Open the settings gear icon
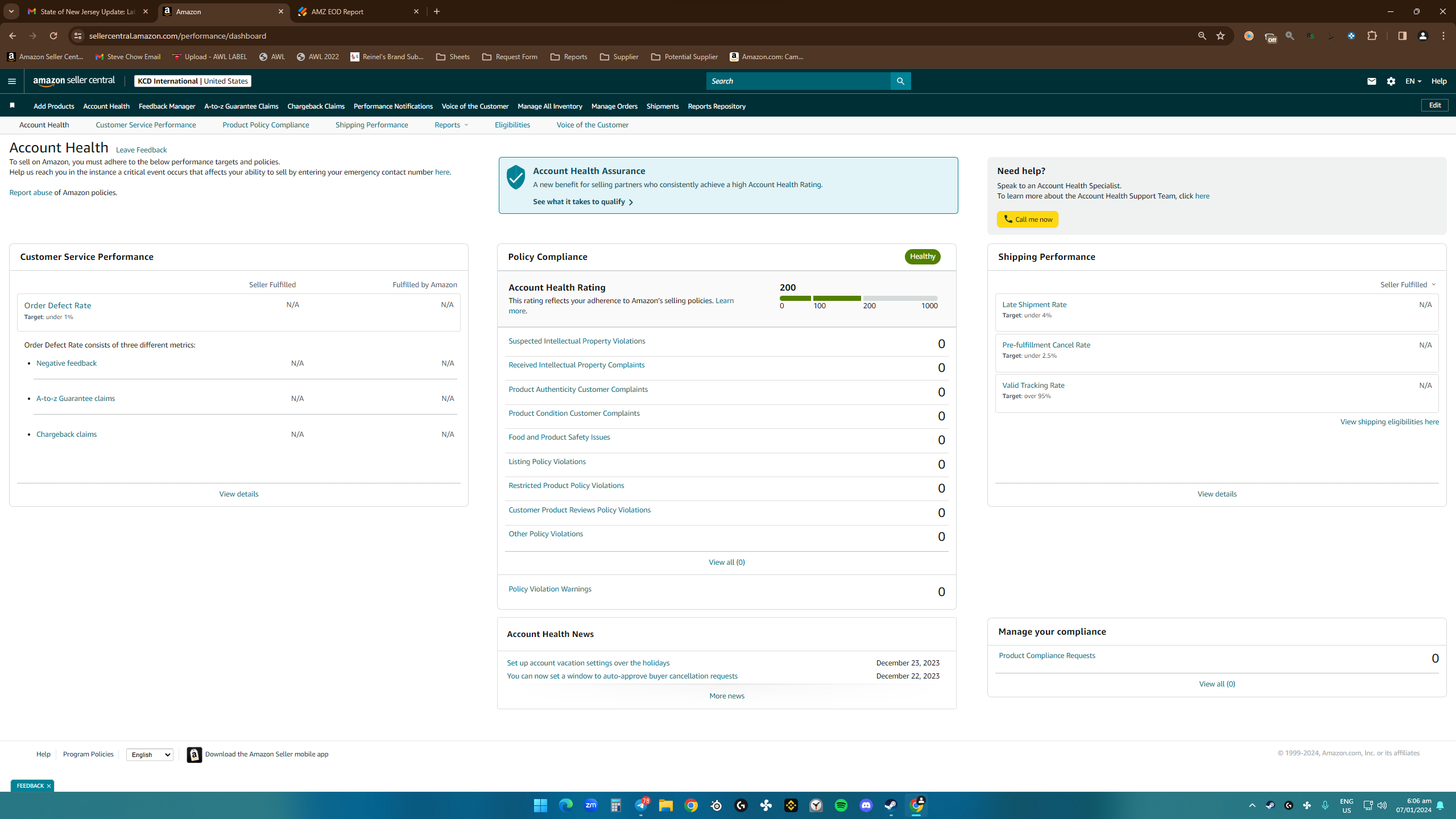The image size is (1456, 819). [x=1391, y=81]
